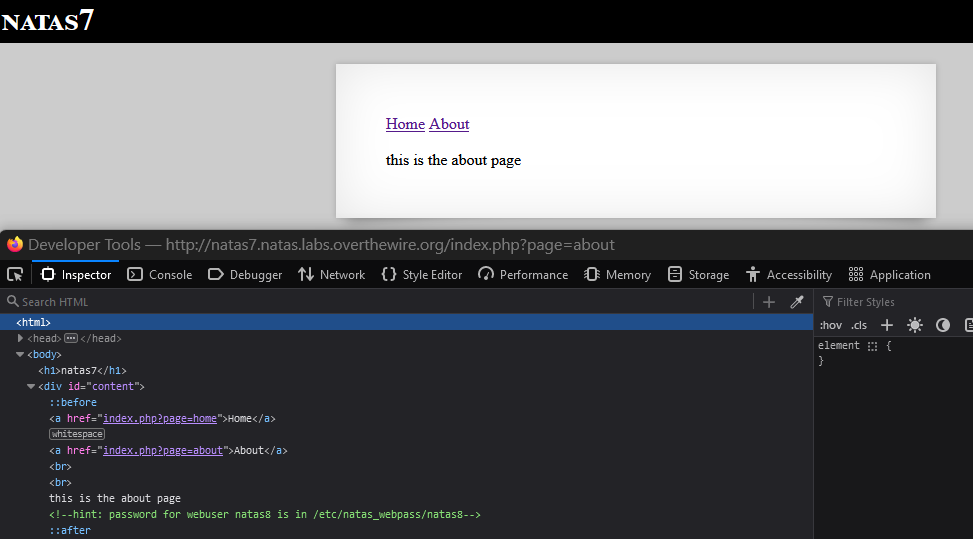This screenshot has height=539, width=973.
Task: Toggle print media simulation icon
Action: click(967, 325)
